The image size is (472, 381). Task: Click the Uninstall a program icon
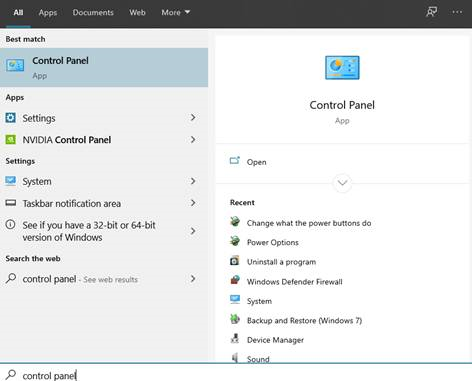point(235,261)
